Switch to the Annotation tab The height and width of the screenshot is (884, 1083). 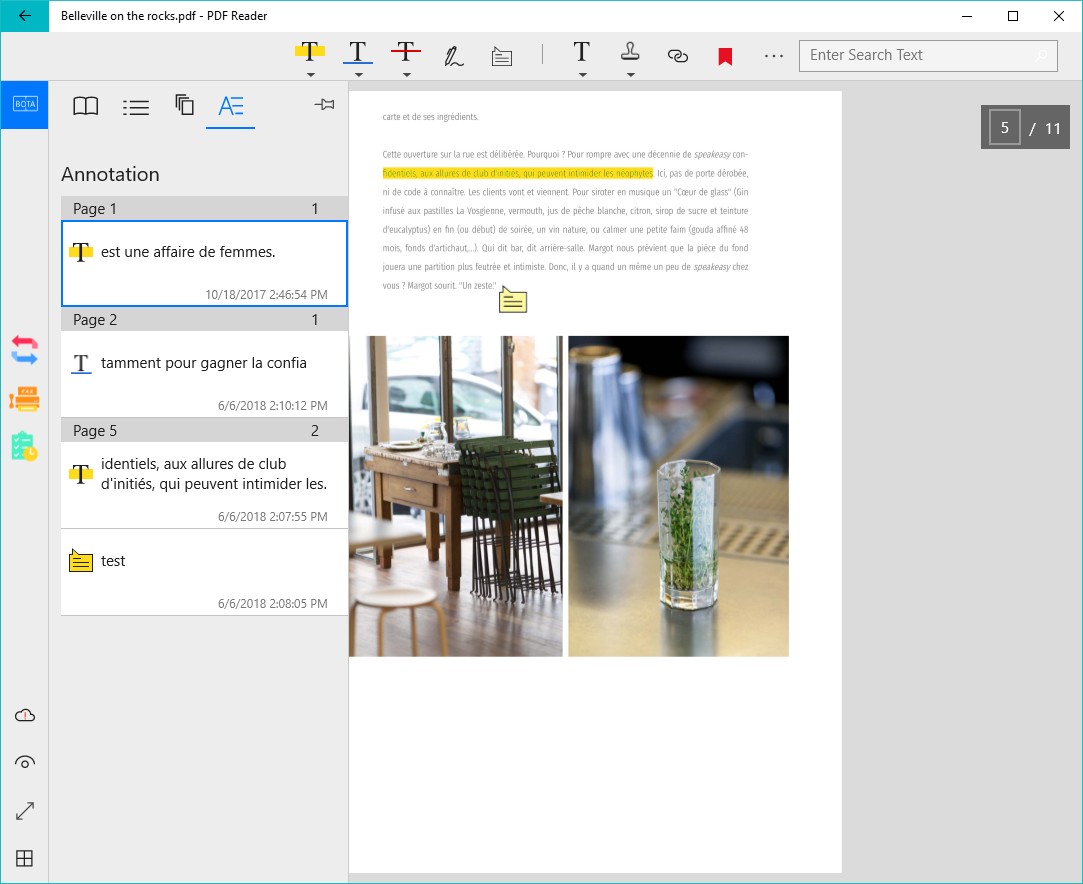point(231,106)
